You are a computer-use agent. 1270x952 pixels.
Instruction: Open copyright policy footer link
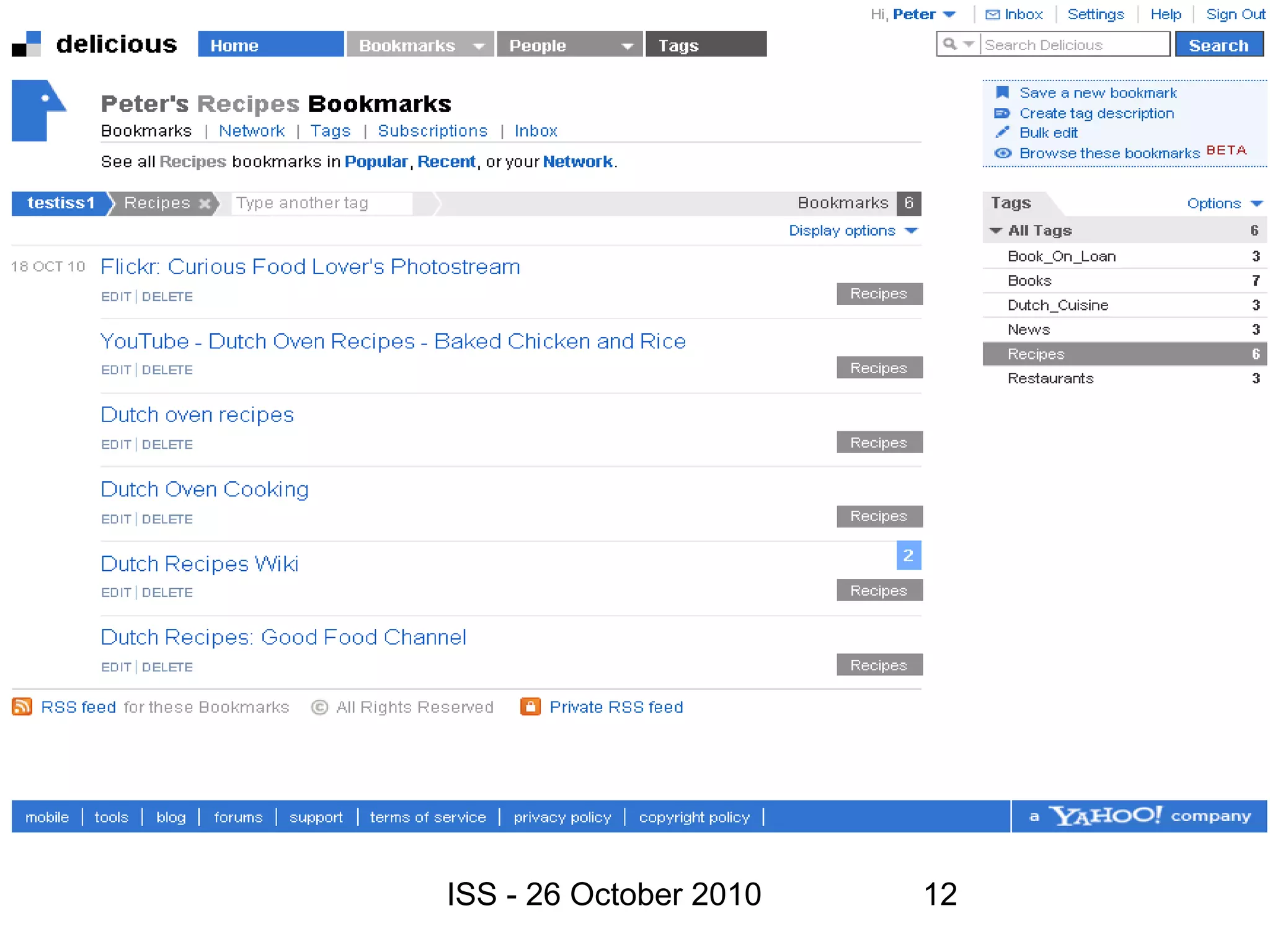[695, 818]
